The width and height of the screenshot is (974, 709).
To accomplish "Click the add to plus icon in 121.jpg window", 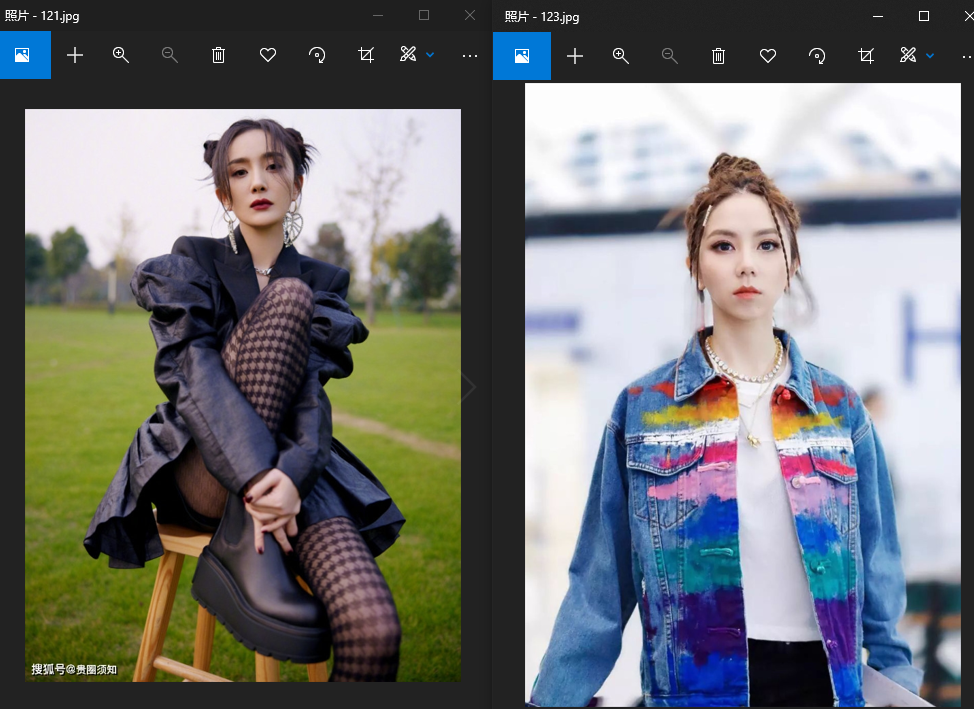I will [75, 55].
